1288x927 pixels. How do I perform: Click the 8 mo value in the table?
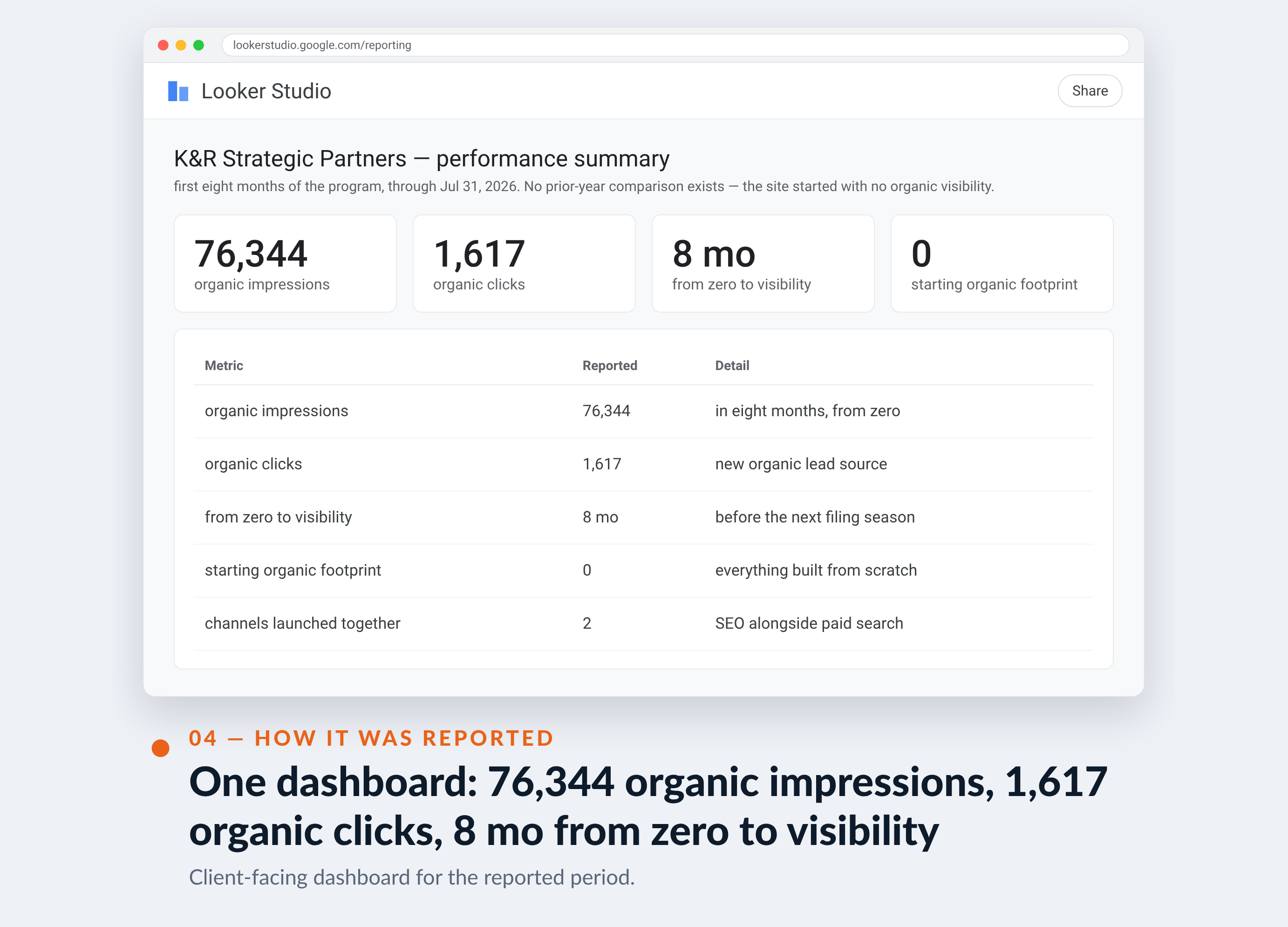click(600, 517)
